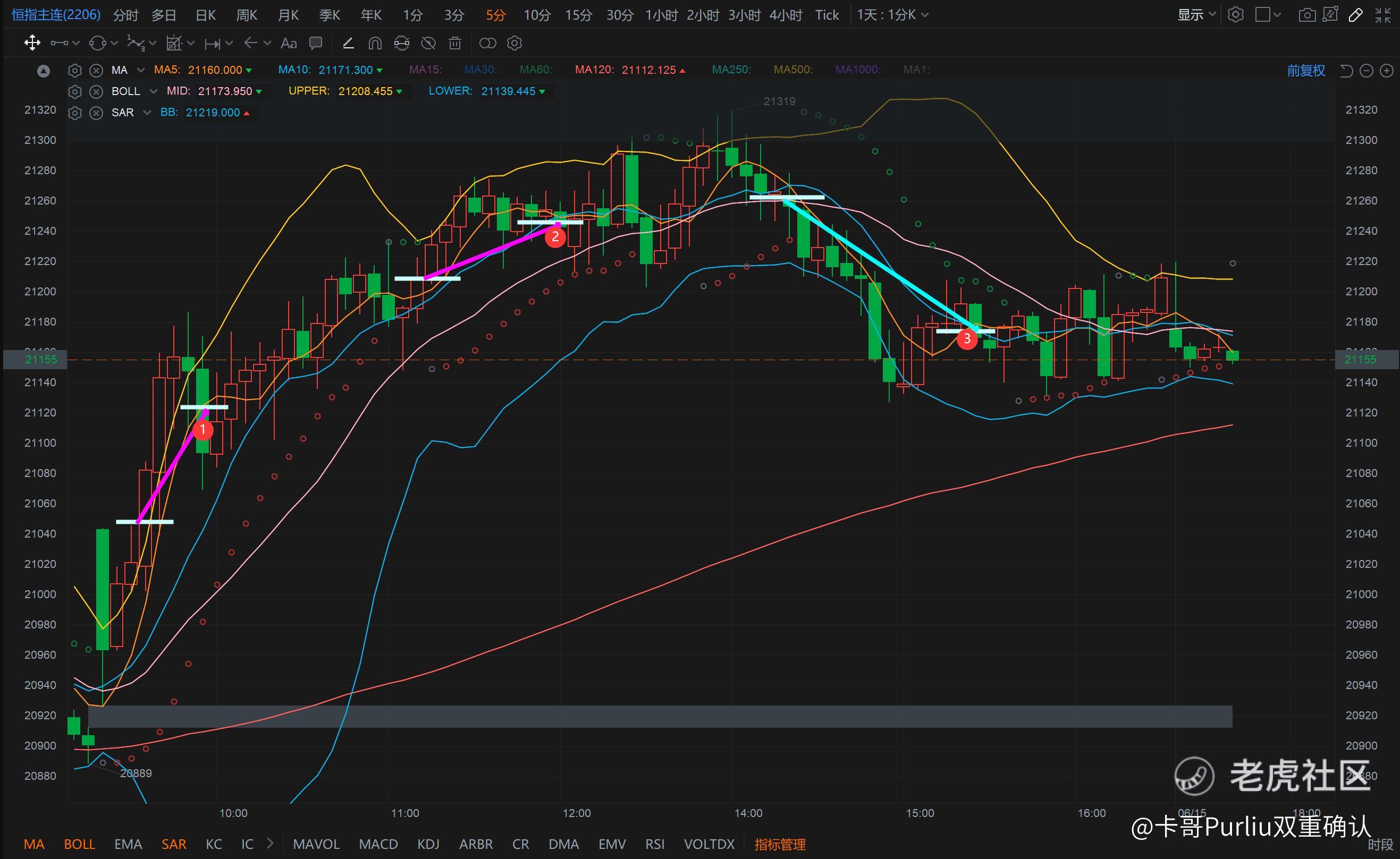Viewport: 1400px width, 859px height.
Task: Open chart settings gear at top right
Action: pyautogui.click(x=1236, y=15)
